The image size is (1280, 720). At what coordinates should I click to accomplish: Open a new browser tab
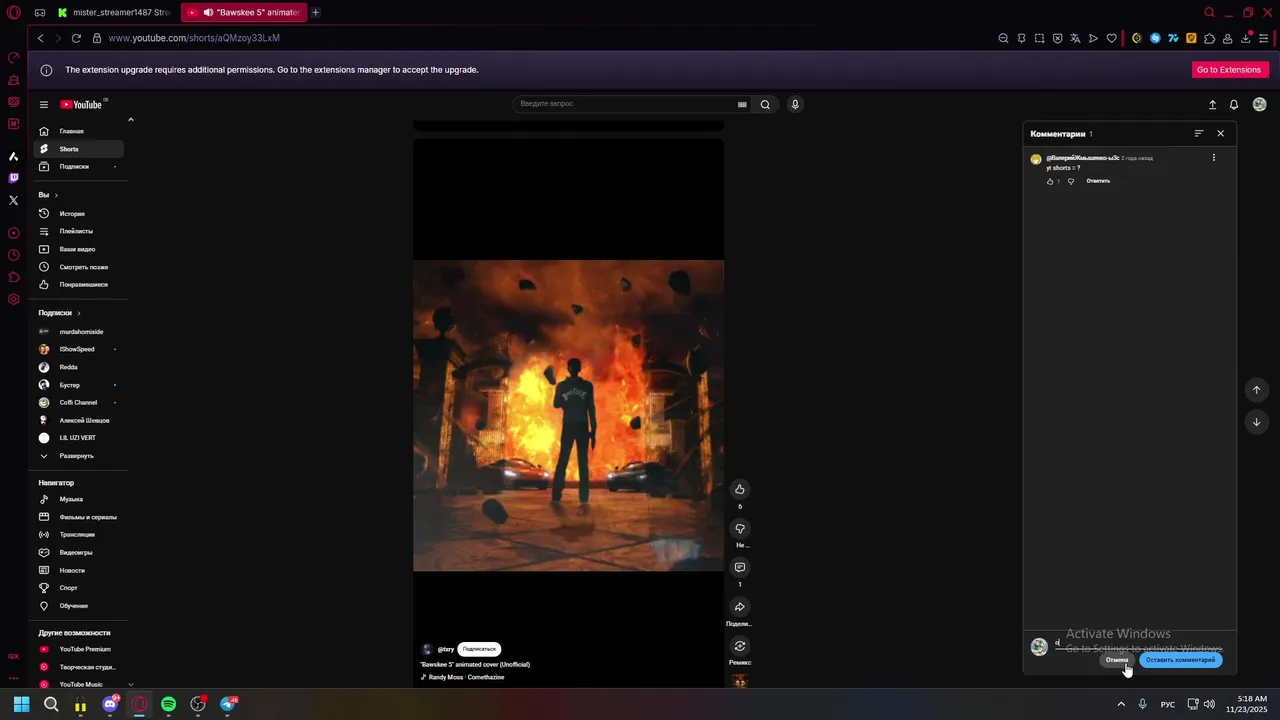click(315, 12)
